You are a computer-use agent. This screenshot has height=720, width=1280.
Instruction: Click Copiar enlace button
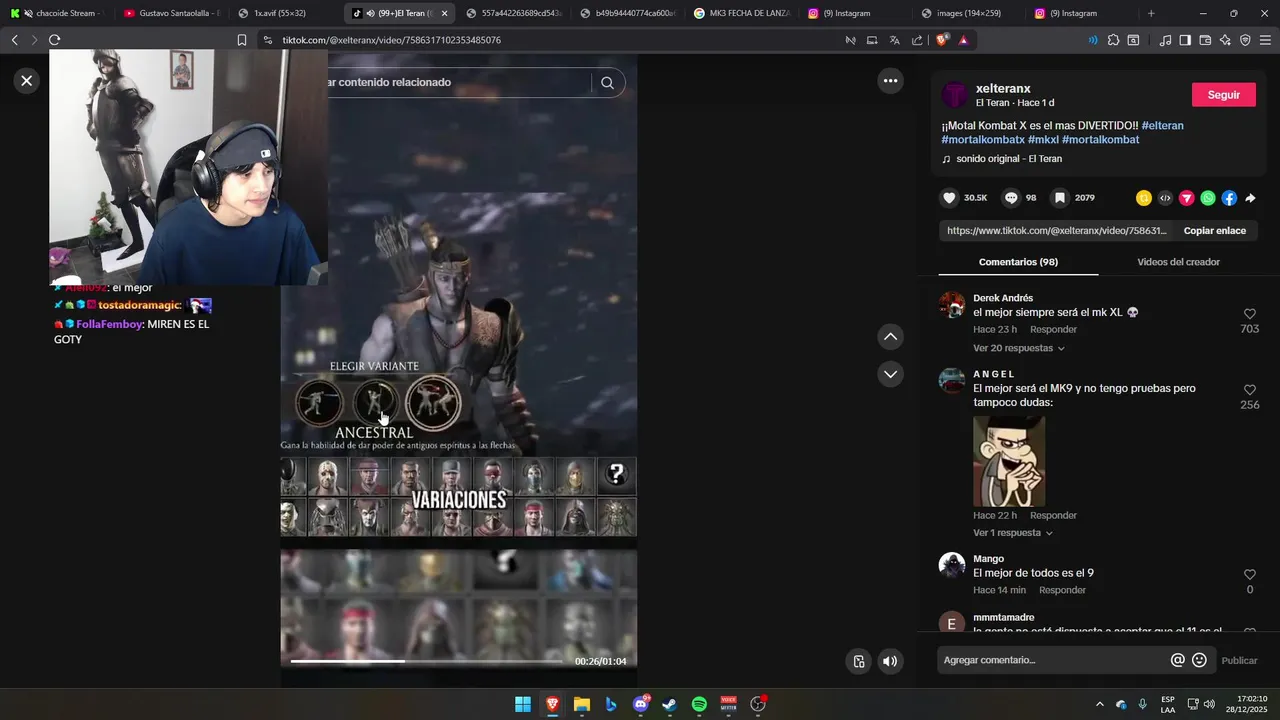[x=1215, y=230]
